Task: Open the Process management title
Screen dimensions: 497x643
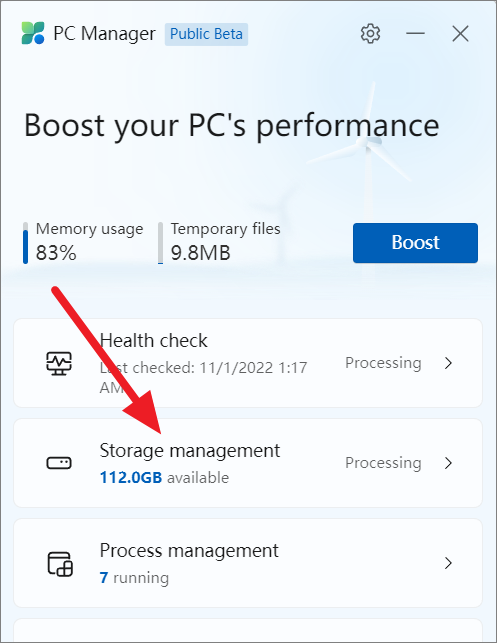Action: point(189,551)
